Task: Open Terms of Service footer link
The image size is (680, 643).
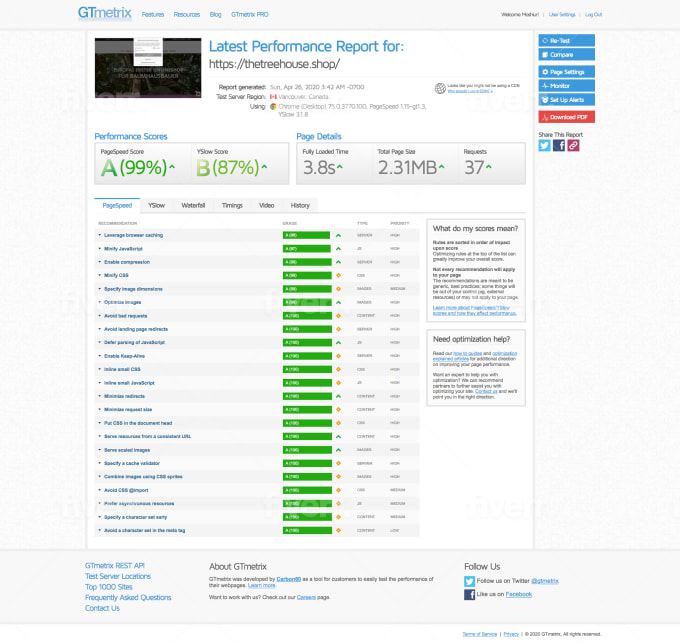Action: pos(480,634)
